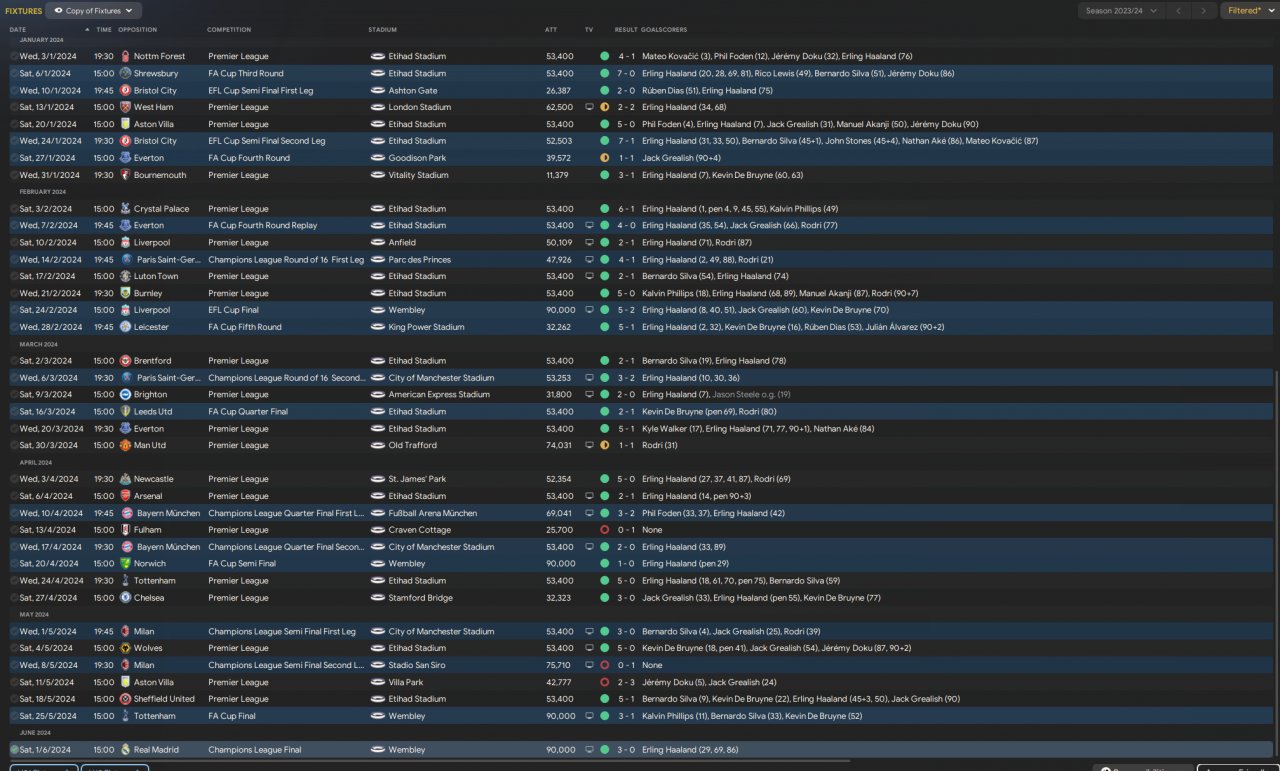This screenshot has width=1280, height=771.
Task: Open Champions League Final competition link
Action: [255, 750]
